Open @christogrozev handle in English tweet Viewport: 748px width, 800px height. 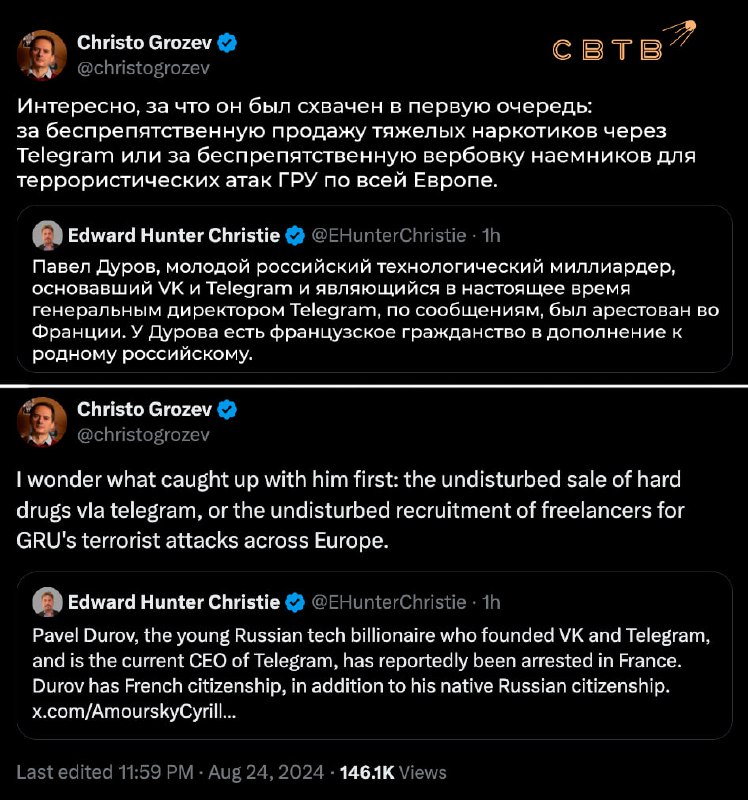click(x=143, y=435)
